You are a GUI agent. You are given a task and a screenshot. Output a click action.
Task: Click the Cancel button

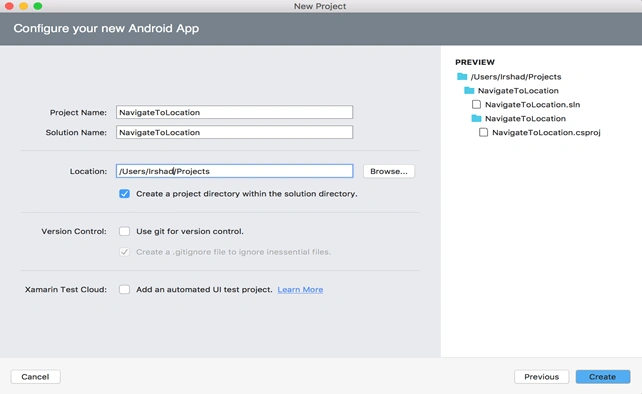tap(35, 377)
